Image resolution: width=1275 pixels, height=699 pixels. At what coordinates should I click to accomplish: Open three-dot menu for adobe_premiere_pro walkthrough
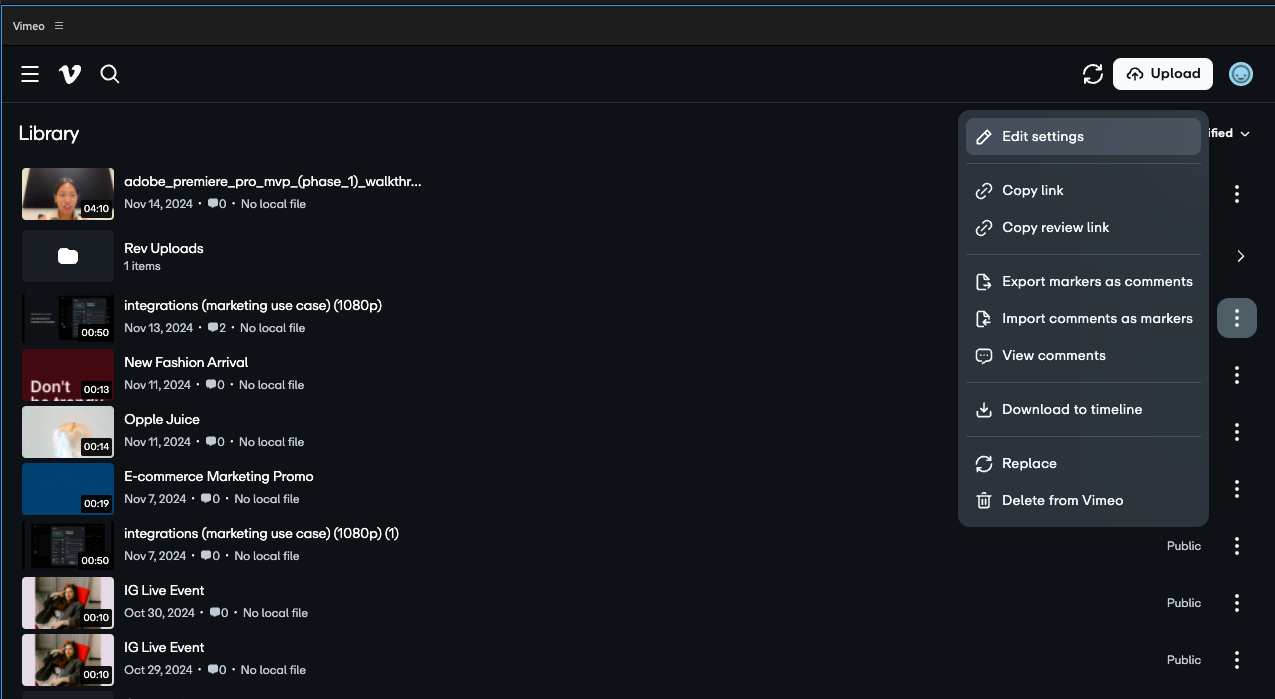1237,194
